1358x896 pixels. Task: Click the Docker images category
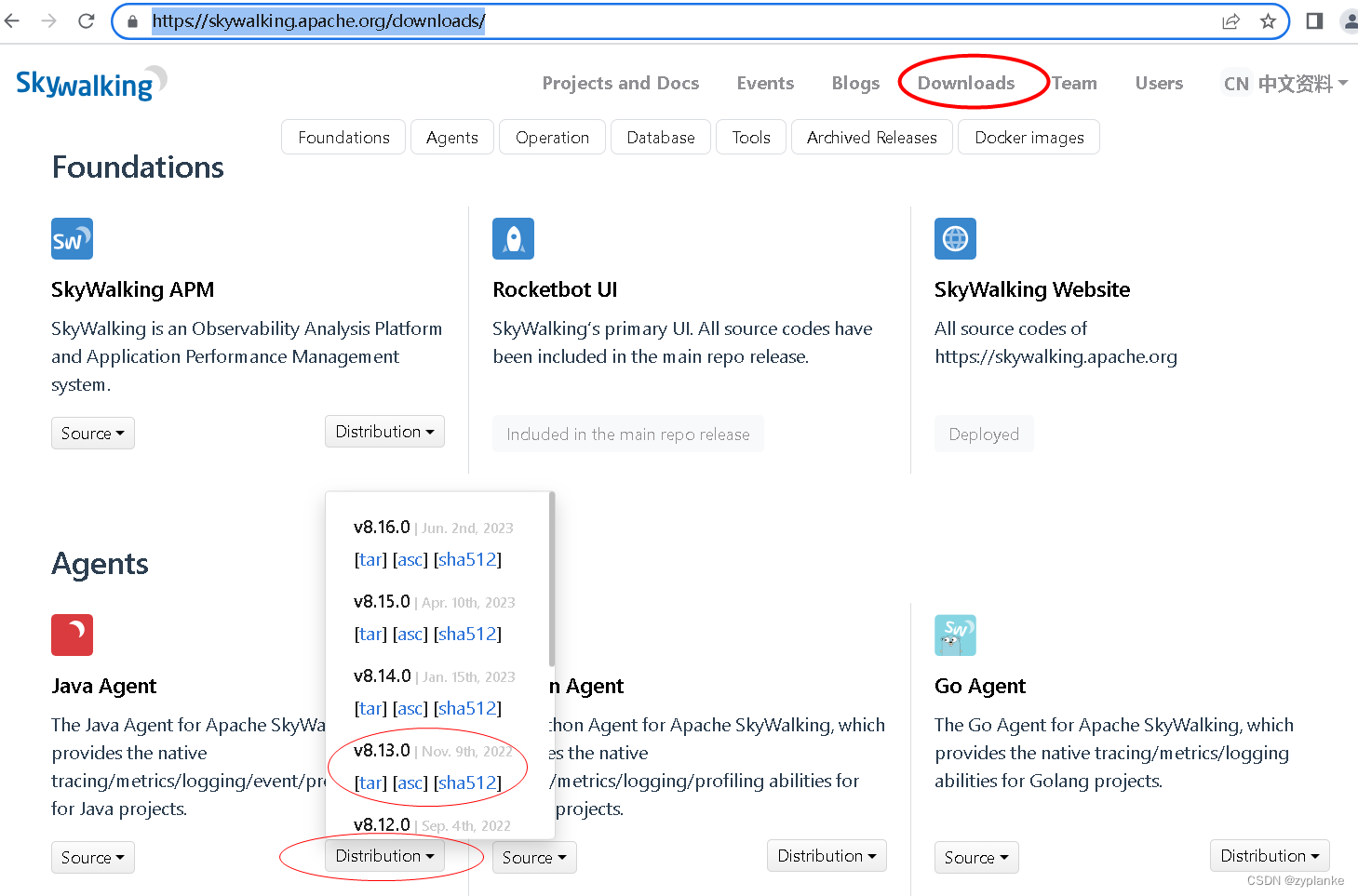tap(1029, 137)
